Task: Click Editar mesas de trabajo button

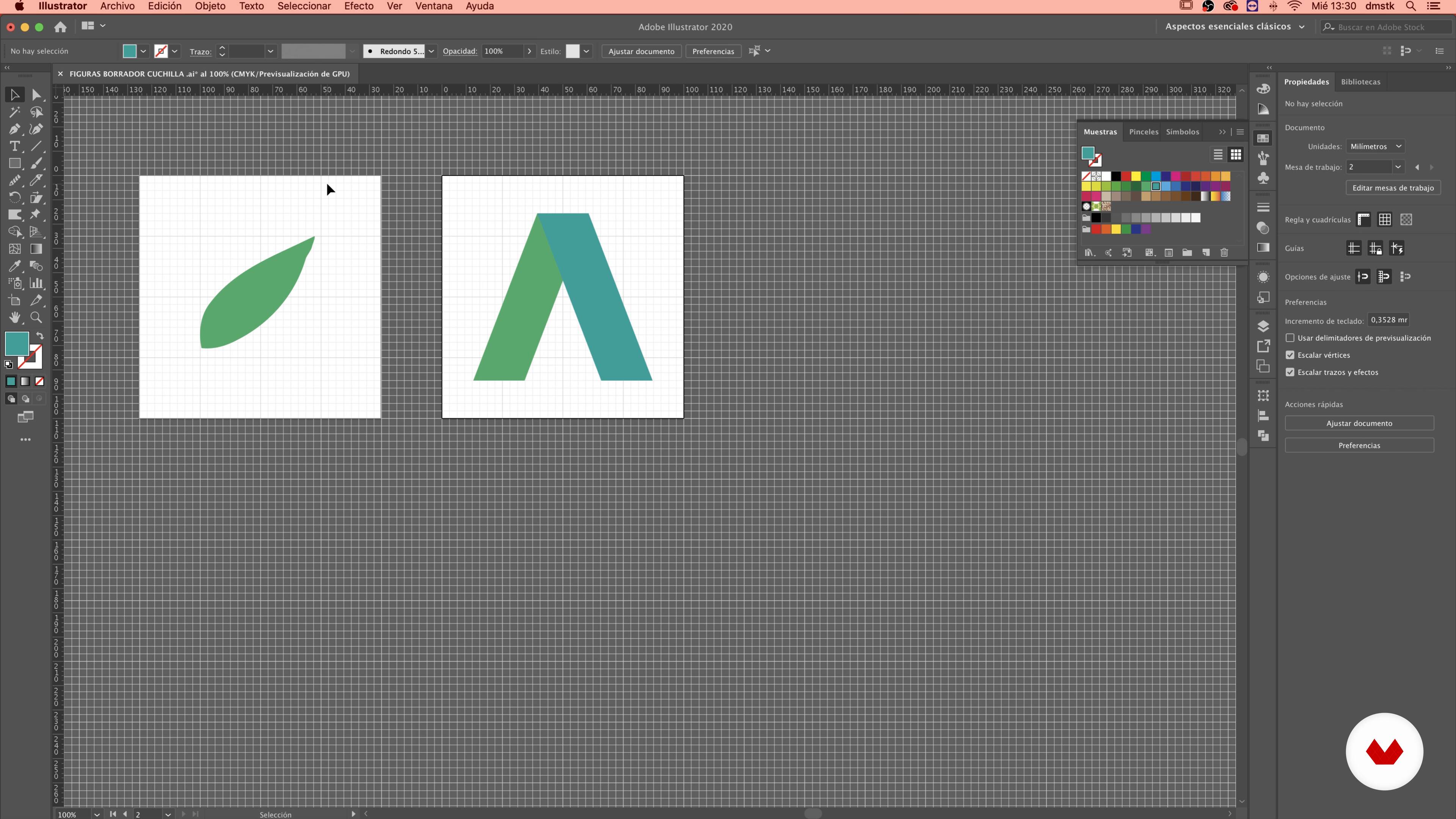Action: click(x=1393, y=188)
